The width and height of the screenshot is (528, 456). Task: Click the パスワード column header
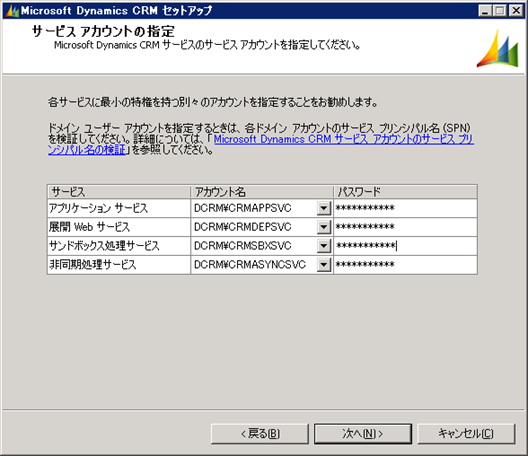(x=405, y=192)
